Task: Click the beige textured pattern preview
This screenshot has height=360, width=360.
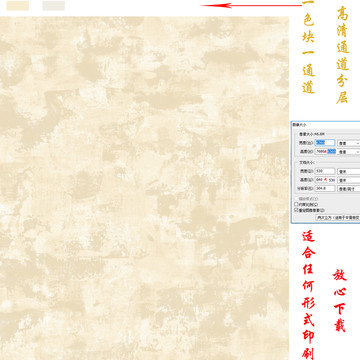Action: (144, 188)
